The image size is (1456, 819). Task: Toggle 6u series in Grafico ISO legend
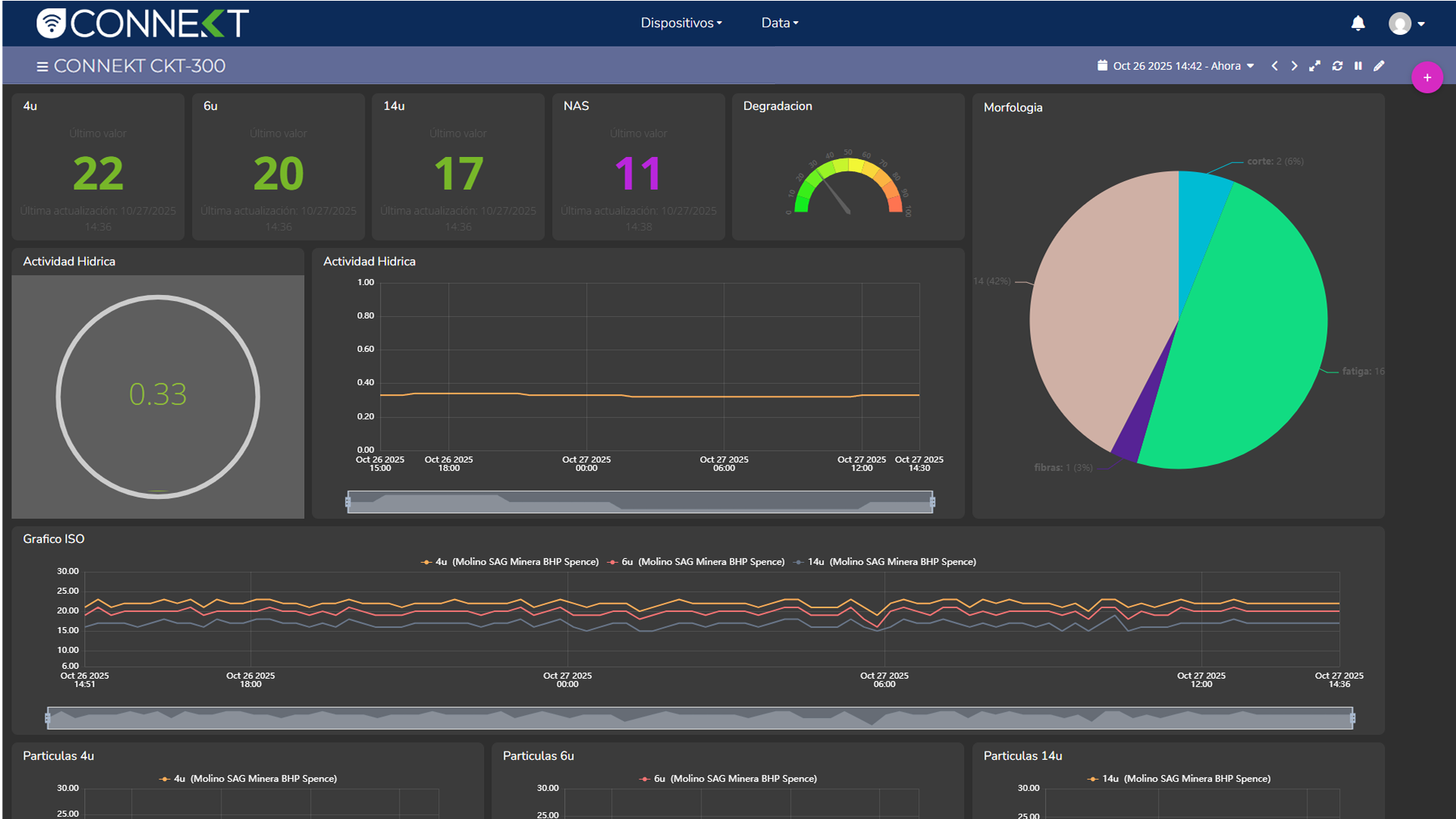click(x=696, y=562)
